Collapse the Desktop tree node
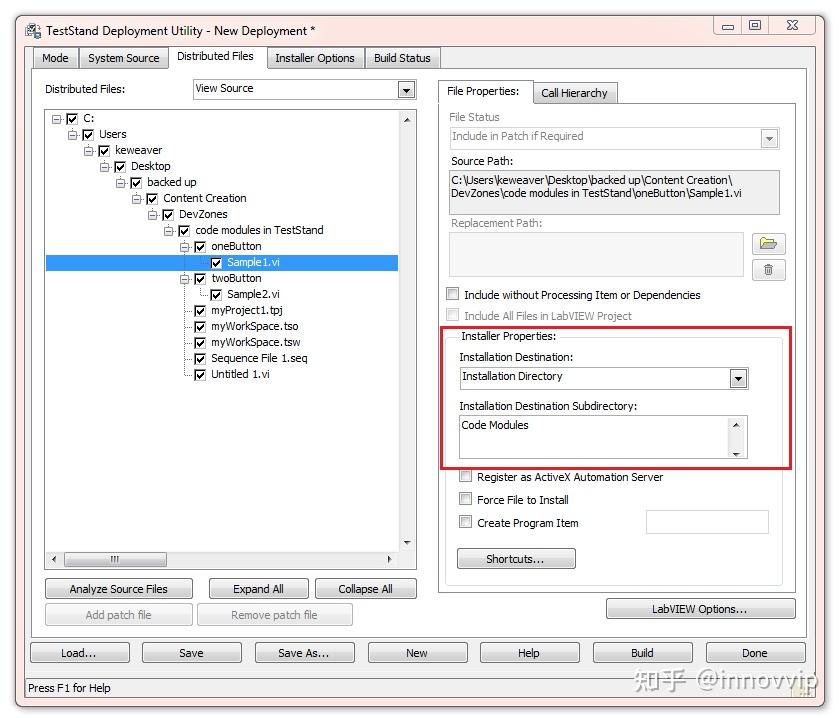 pyautogui.click(x=105, y=167)
